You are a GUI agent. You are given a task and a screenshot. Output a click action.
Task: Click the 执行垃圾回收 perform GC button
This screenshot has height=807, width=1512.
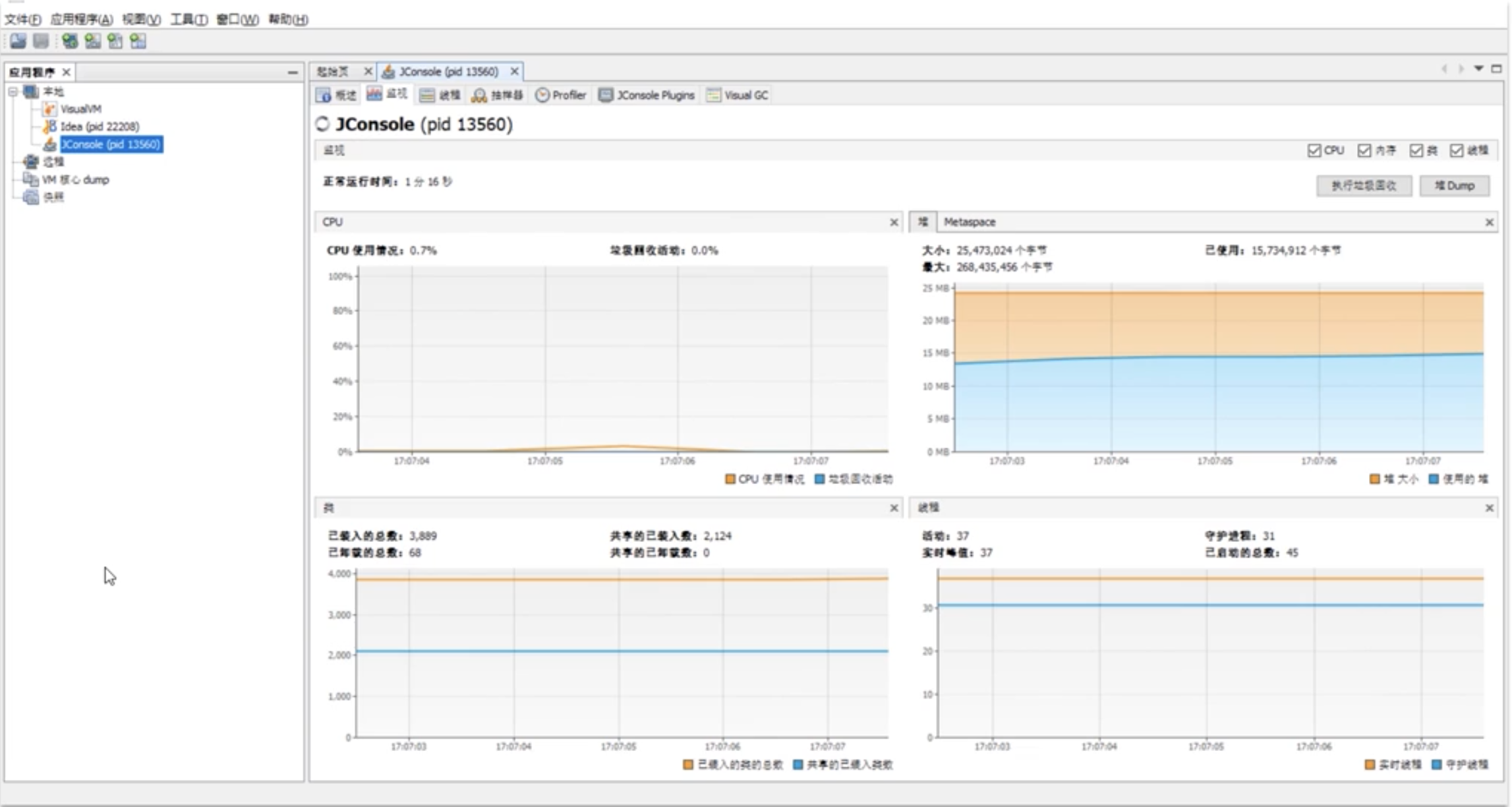coord(1364,186)
